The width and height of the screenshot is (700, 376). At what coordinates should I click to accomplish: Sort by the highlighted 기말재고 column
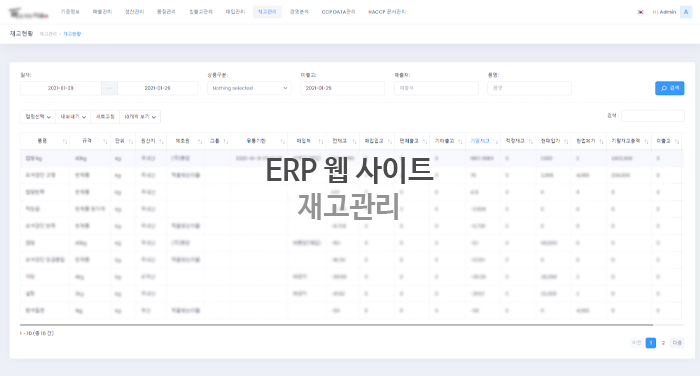click(x=483, y=141)
